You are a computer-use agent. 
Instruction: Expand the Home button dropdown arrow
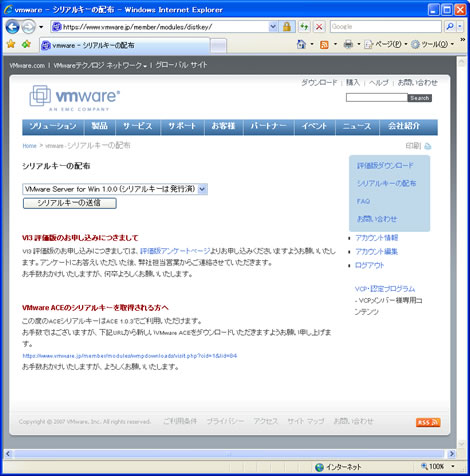coord(312,44)
